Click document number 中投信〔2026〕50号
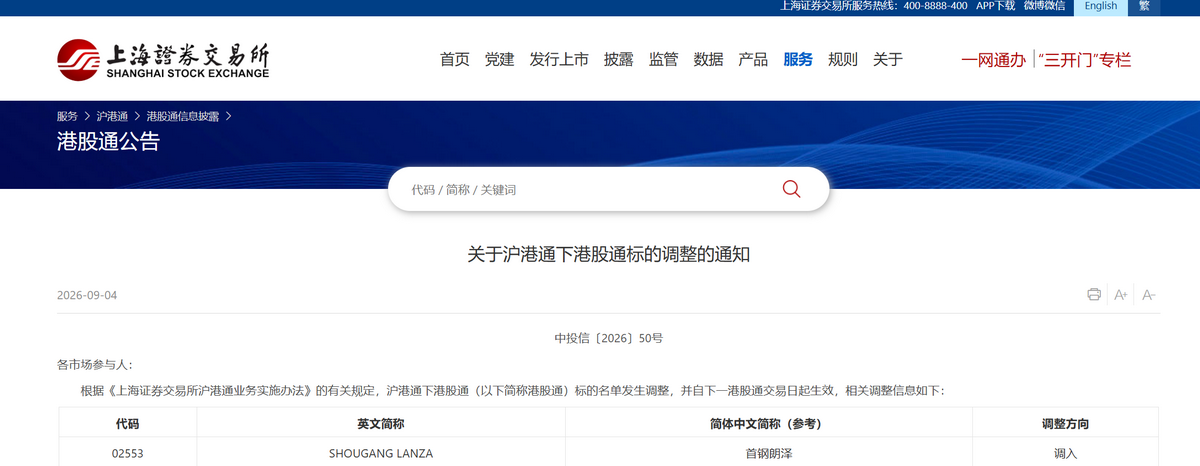Viewport: 1200px width, 466px height. click(x=609, y=338)
